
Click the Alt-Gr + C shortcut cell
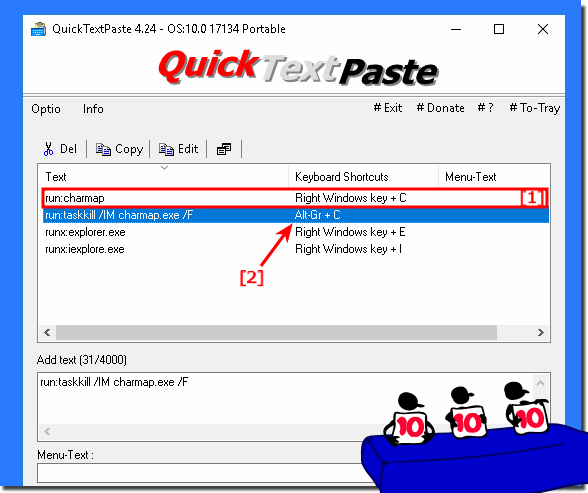(317, 215)
